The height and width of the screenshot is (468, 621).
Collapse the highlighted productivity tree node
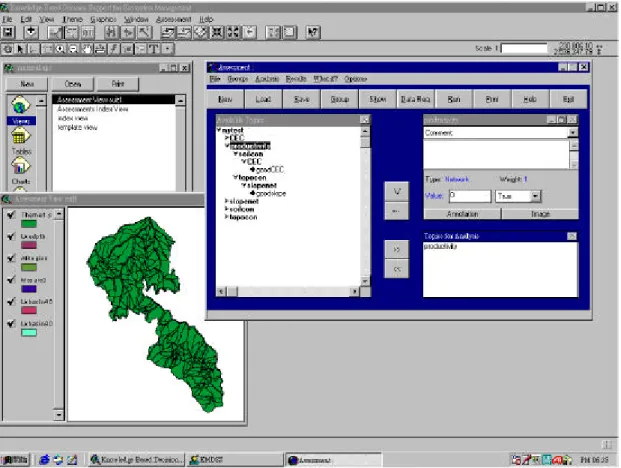coord(227,146)
